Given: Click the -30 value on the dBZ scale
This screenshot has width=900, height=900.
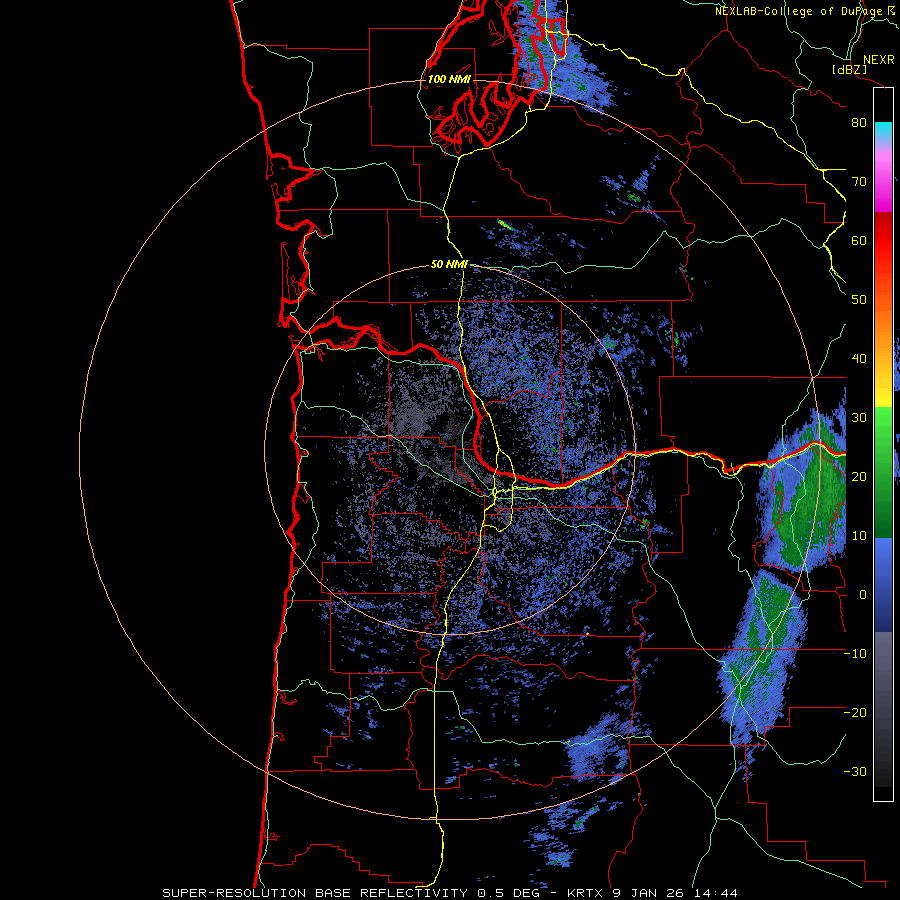Looking at the screenshot, I should tap(855, 771).
